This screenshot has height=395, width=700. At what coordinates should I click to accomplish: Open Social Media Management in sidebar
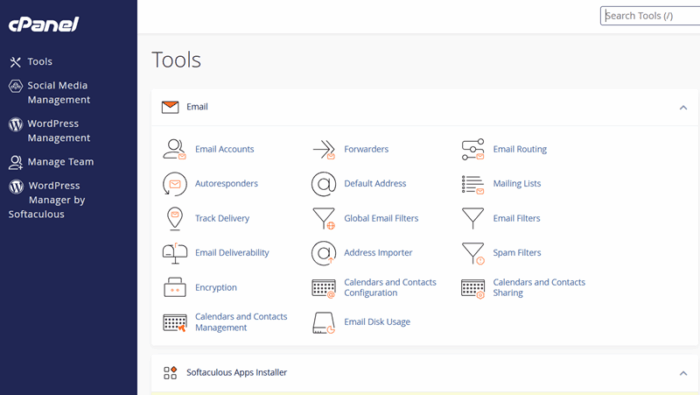[x=58, y=92]
